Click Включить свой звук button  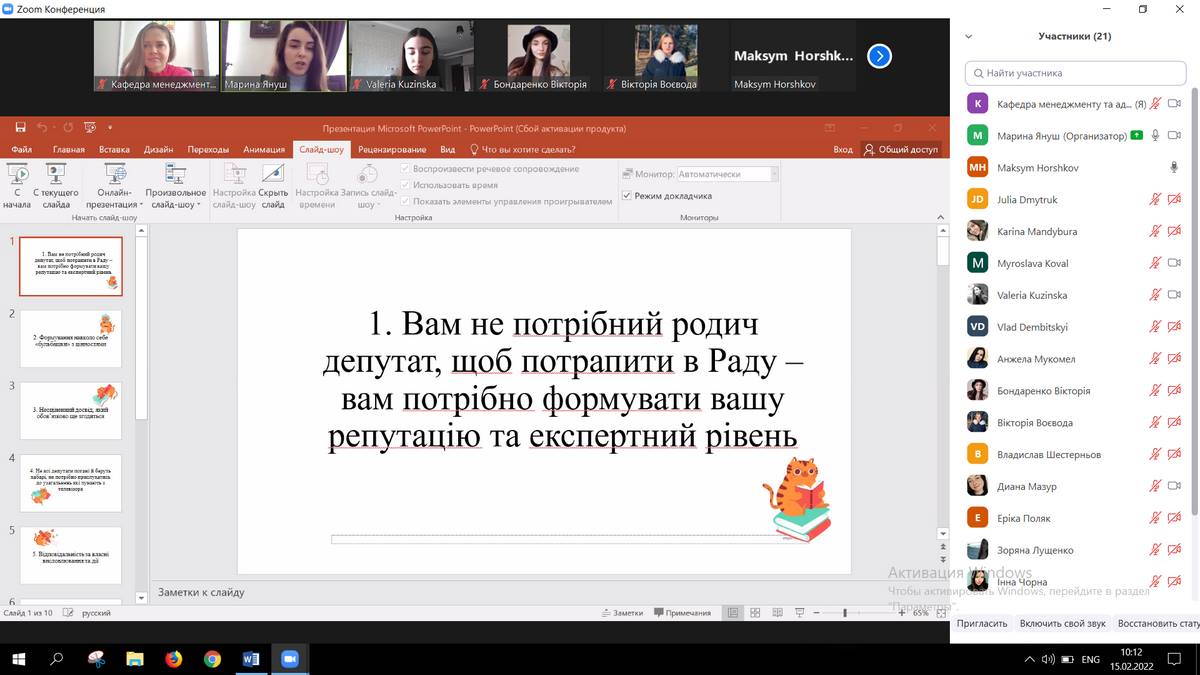coord(1062,623)
